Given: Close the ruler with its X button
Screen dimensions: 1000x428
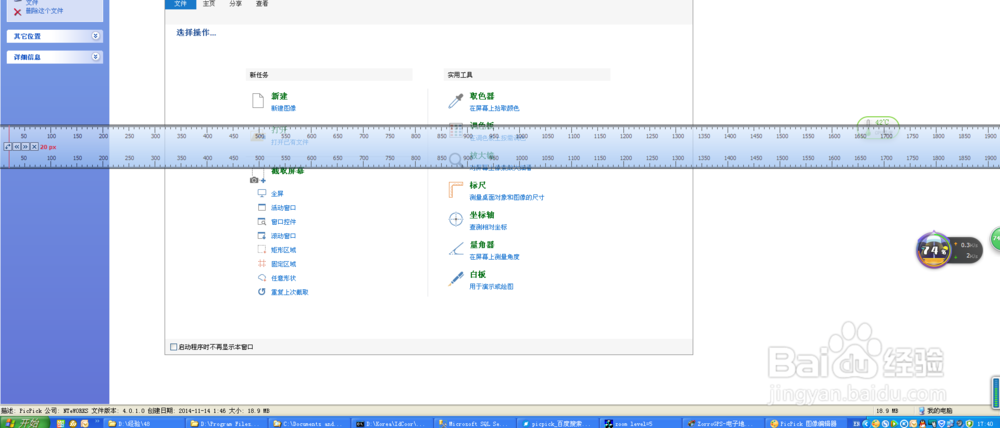Looking at the screenshot, I should tap(34, 147).
